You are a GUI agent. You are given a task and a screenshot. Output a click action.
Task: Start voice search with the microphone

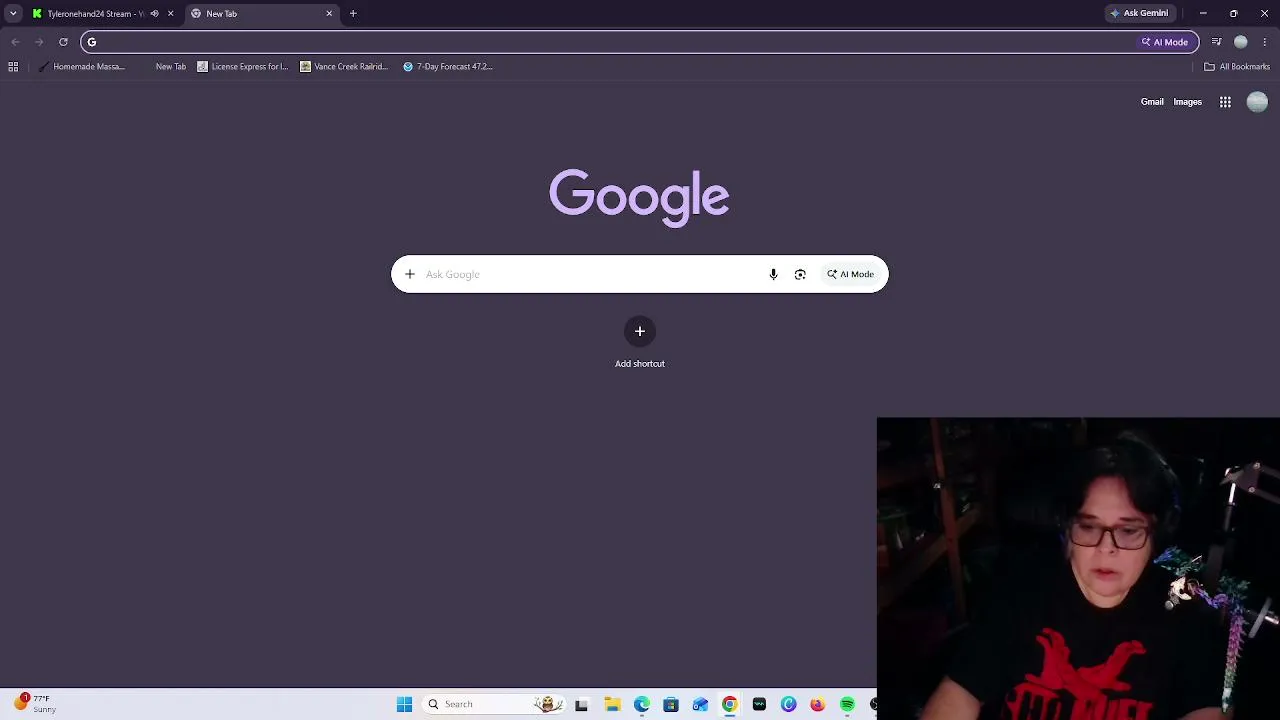773,274
